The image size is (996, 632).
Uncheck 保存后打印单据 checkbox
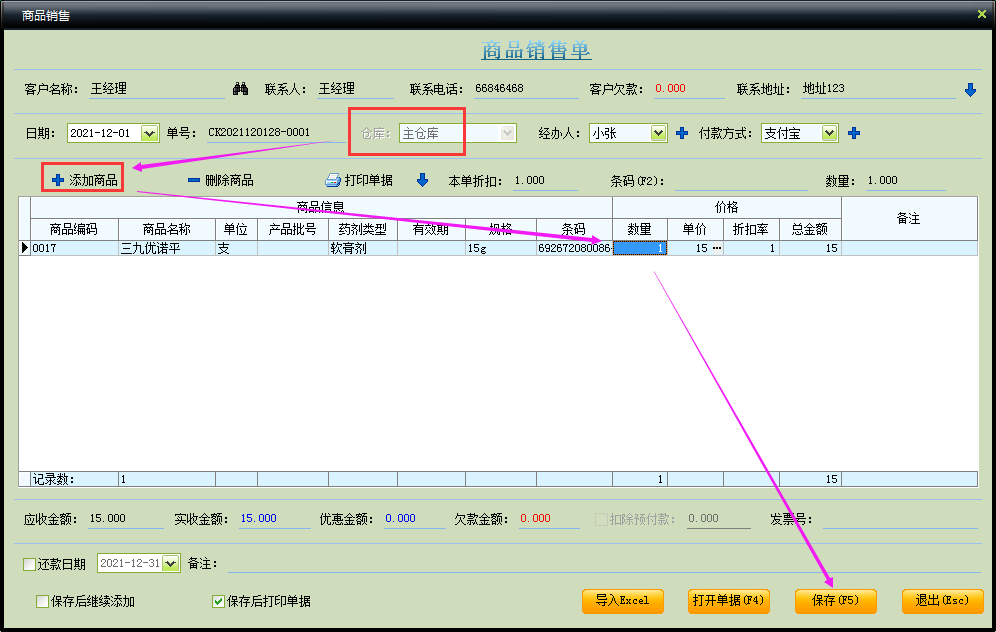pyautogui.click(x=219, y=602)
